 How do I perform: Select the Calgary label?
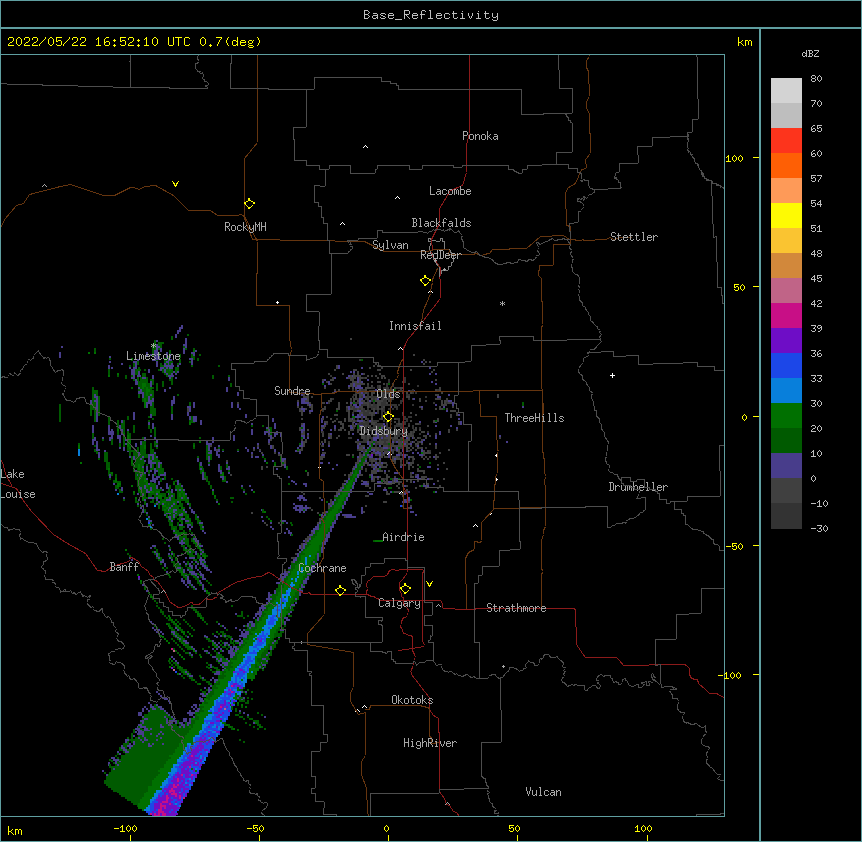[399, 603]
